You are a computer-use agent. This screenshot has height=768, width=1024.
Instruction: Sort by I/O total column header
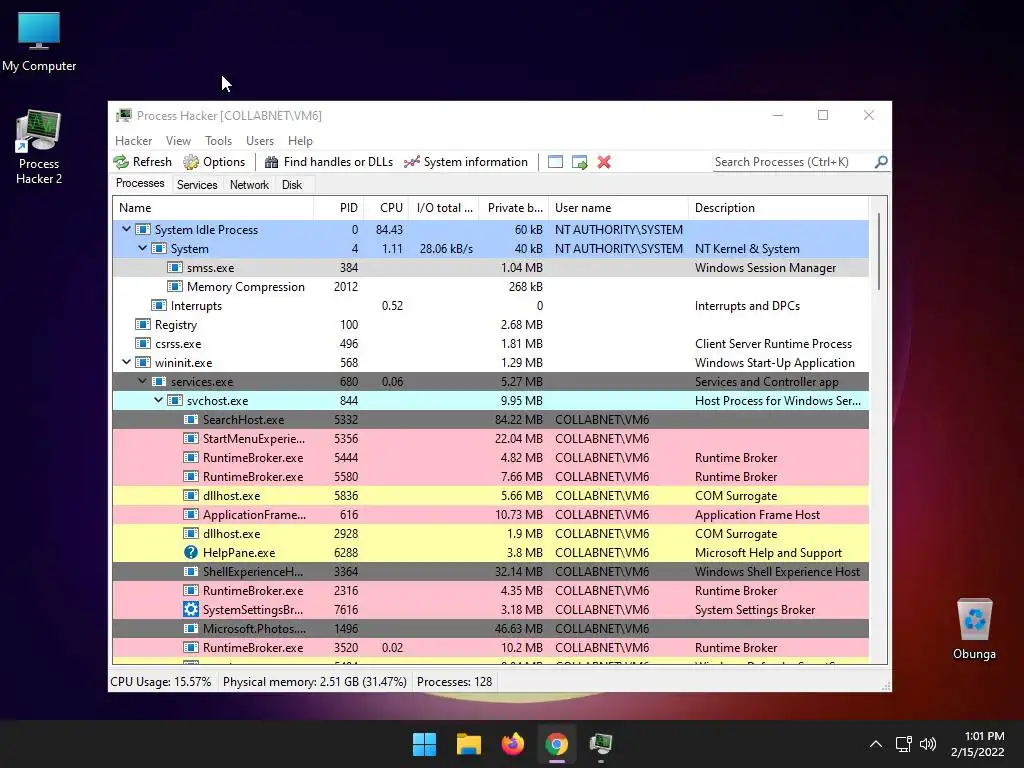pyautogui.click(x=444, y=208)
